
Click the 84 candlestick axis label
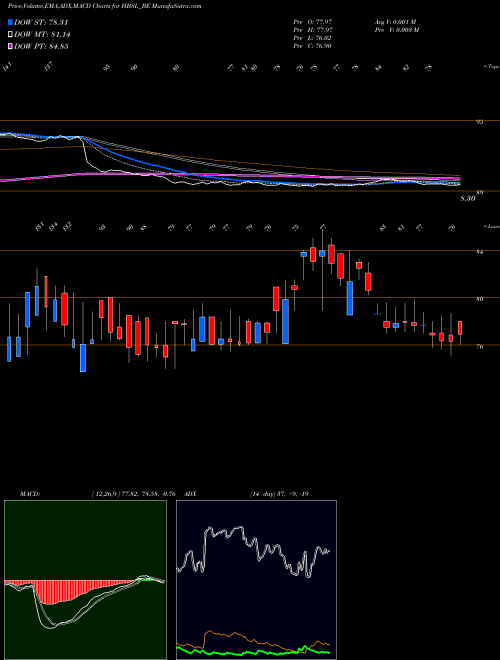(479, 252)
